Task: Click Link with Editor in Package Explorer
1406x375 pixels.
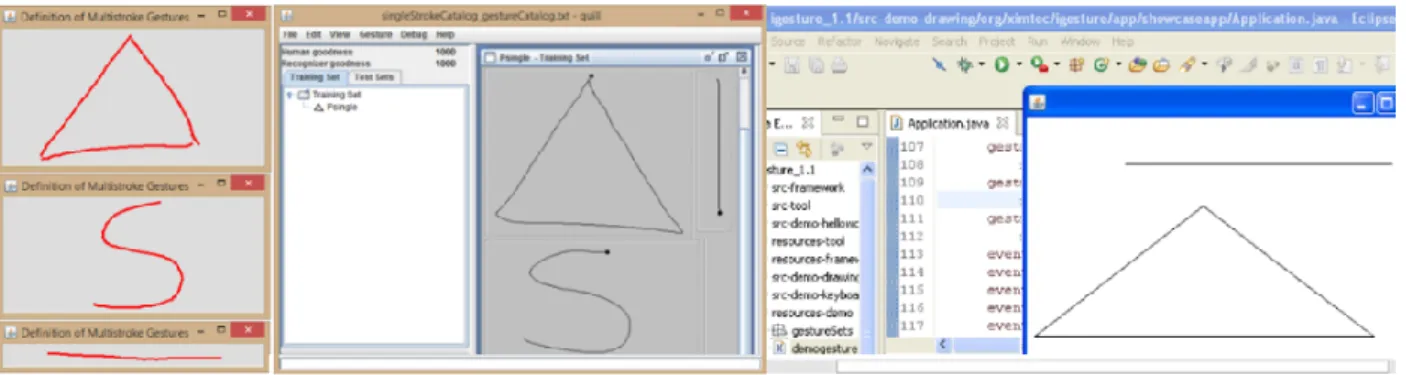Action: tap(805, 149)
